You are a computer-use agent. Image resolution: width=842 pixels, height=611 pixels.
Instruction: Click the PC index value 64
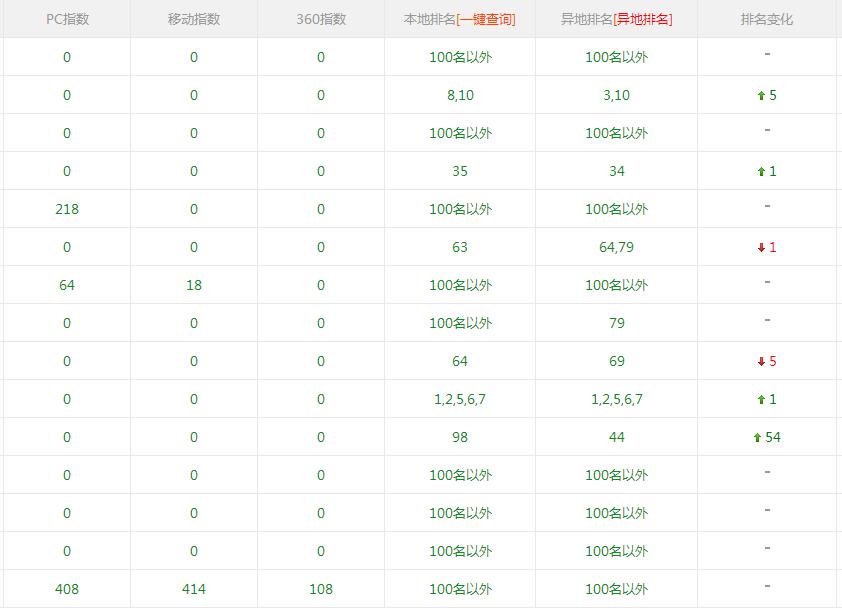(x=67, y=285)
